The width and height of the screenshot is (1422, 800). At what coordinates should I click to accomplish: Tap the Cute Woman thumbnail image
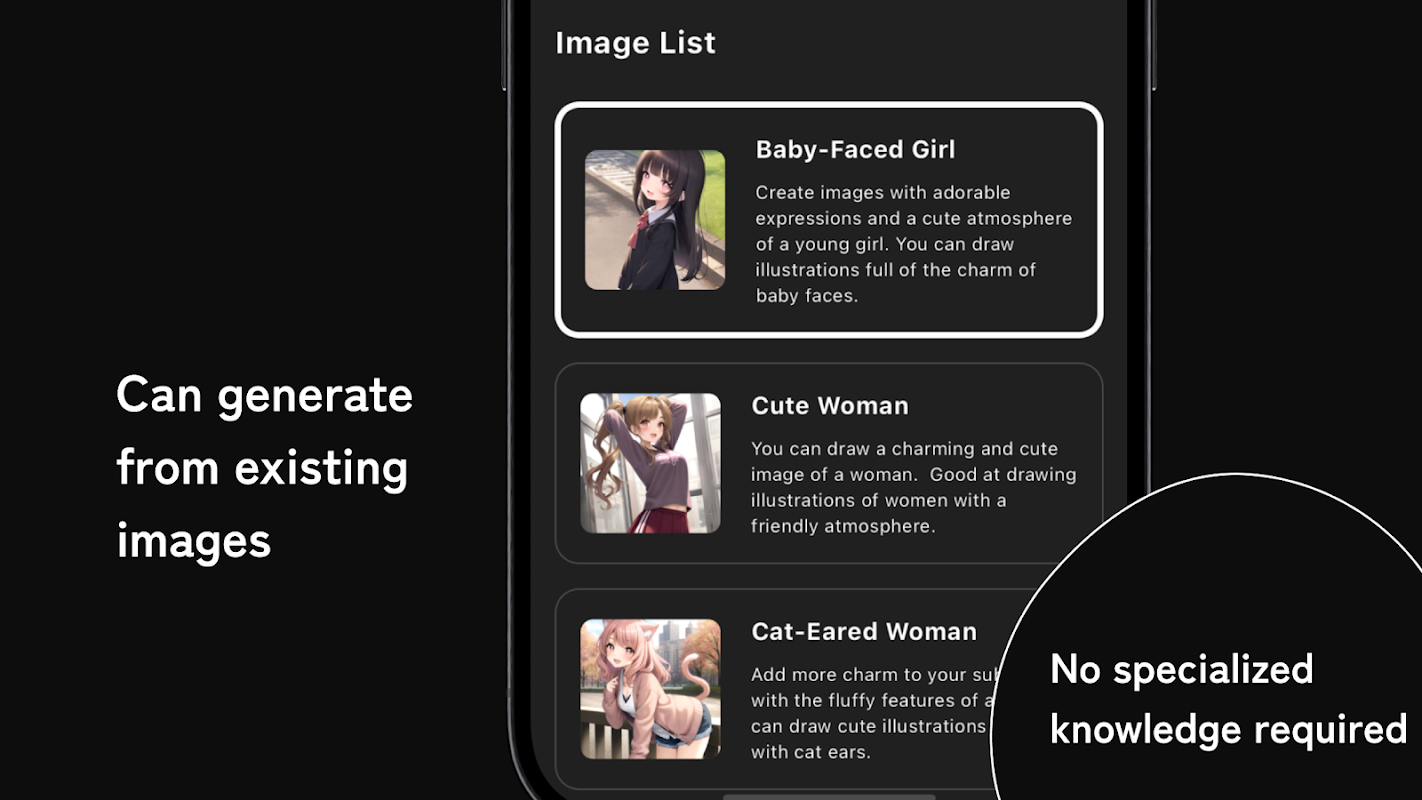650,463
